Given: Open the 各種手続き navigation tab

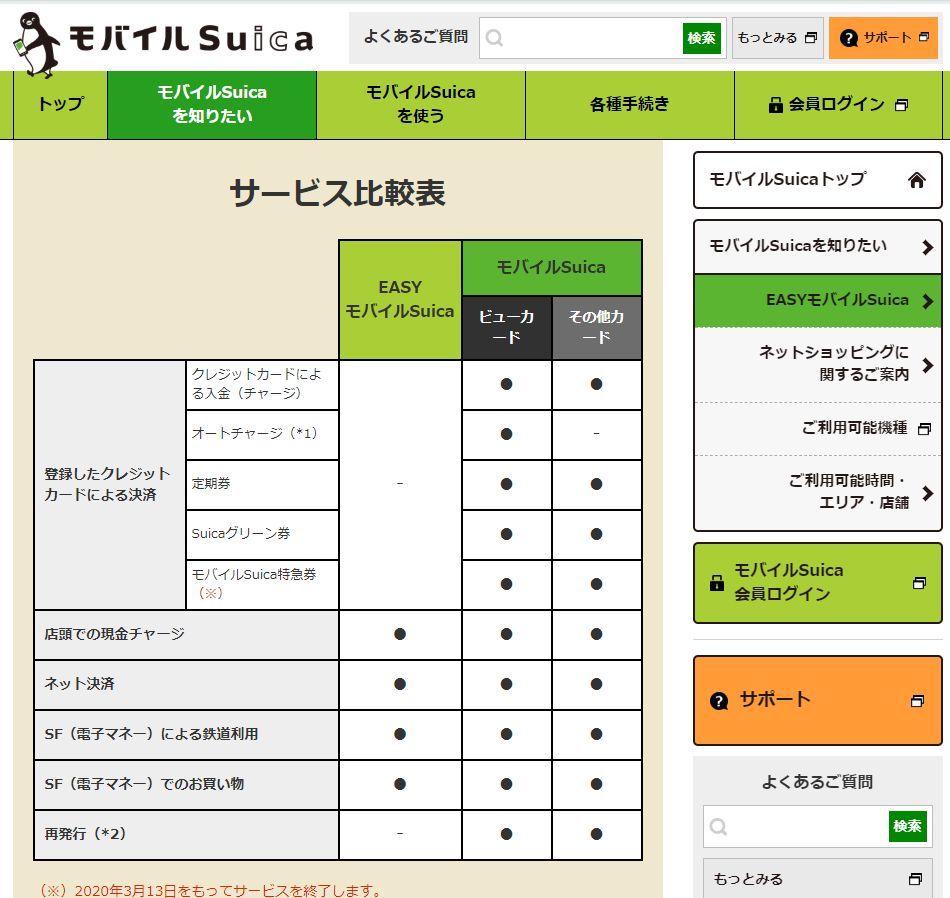Looking at the screenshot, I should tap(629, 104).
